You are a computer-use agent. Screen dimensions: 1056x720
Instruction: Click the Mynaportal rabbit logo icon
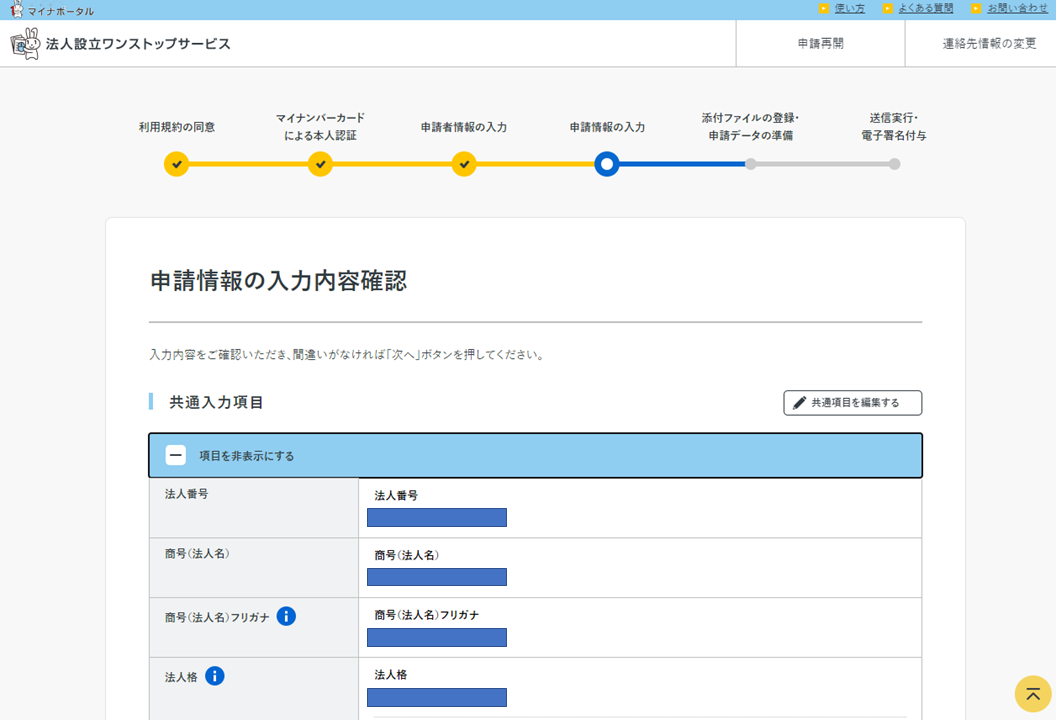coord(16,10)
